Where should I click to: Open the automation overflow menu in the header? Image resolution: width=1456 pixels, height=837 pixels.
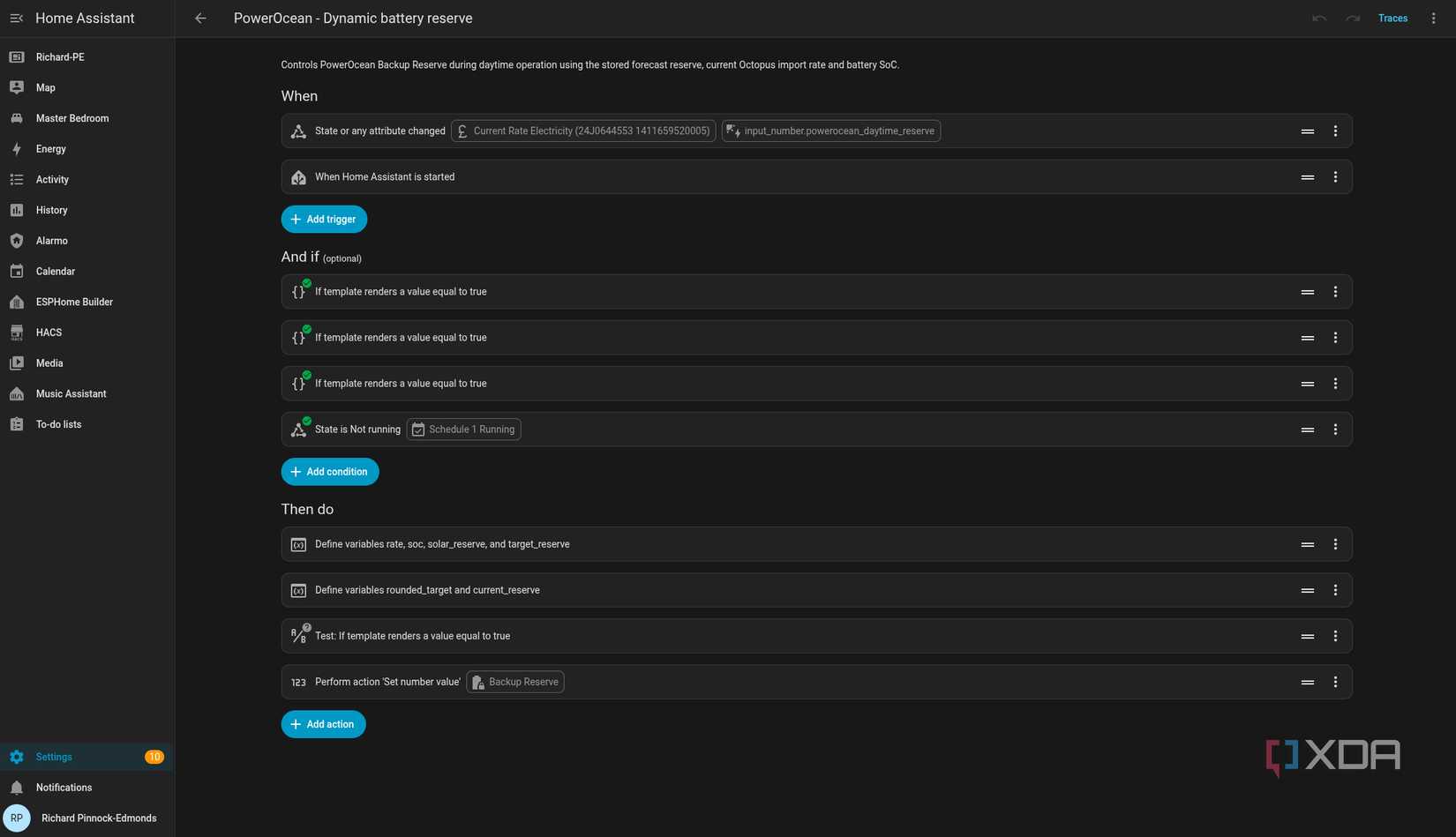pyautogui.click(x=1433, y=18)
